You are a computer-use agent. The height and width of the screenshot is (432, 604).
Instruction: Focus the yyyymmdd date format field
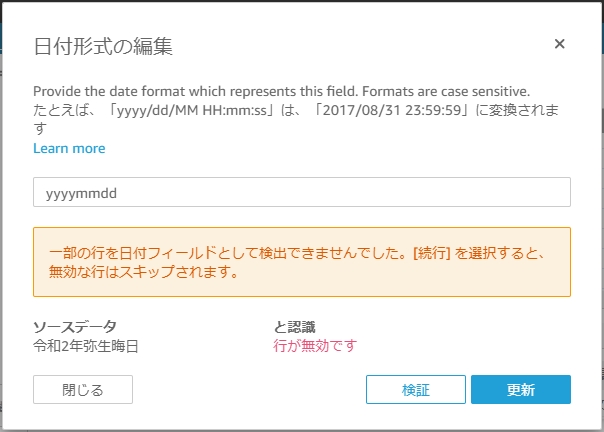tap(302, 192)
